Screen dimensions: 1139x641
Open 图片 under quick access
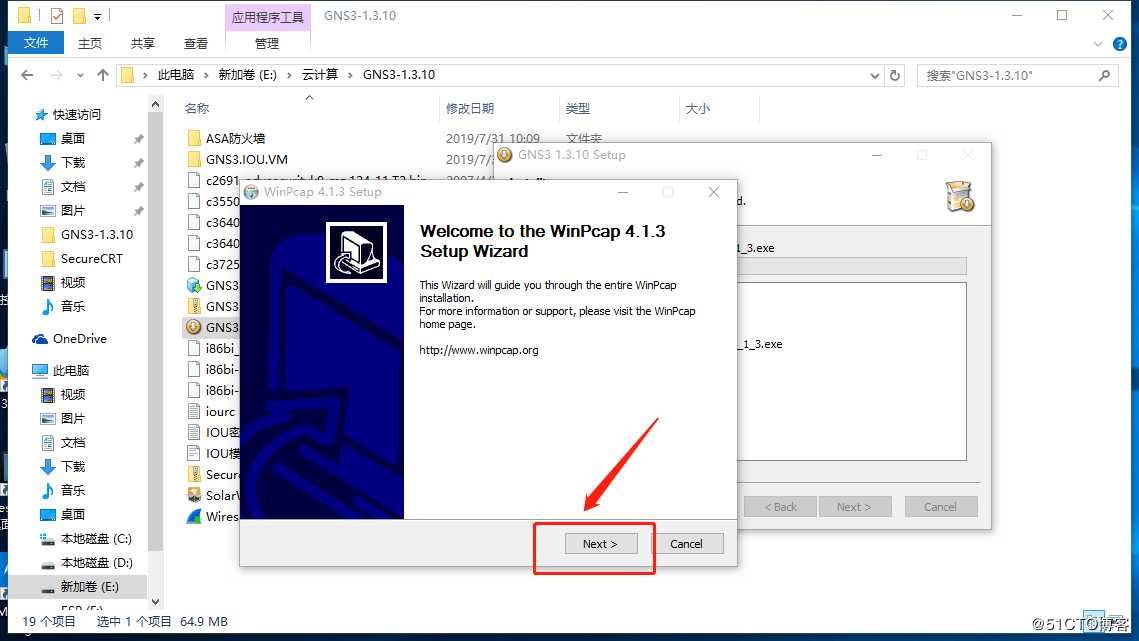73,210
